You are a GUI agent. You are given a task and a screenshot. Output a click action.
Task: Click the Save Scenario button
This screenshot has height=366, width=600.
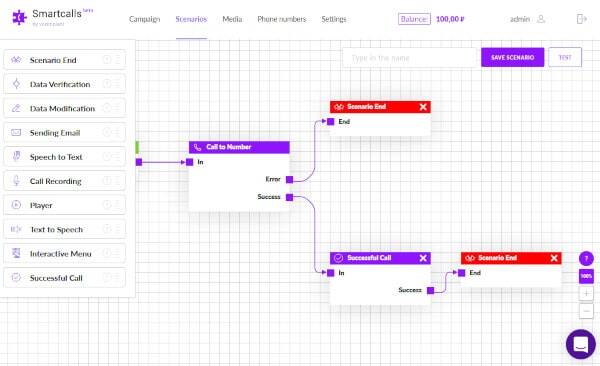tap(512, 57)
